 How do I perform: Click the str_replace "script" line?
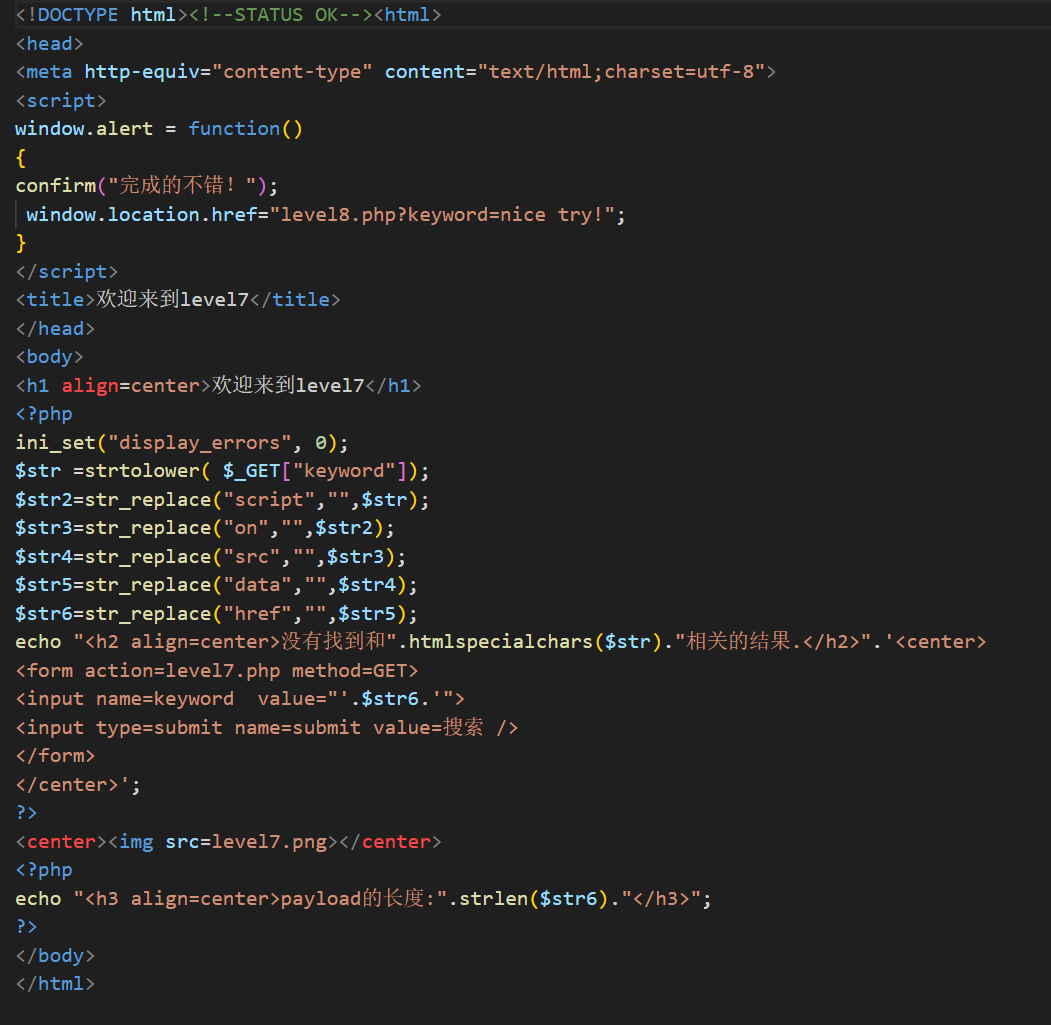222,499
